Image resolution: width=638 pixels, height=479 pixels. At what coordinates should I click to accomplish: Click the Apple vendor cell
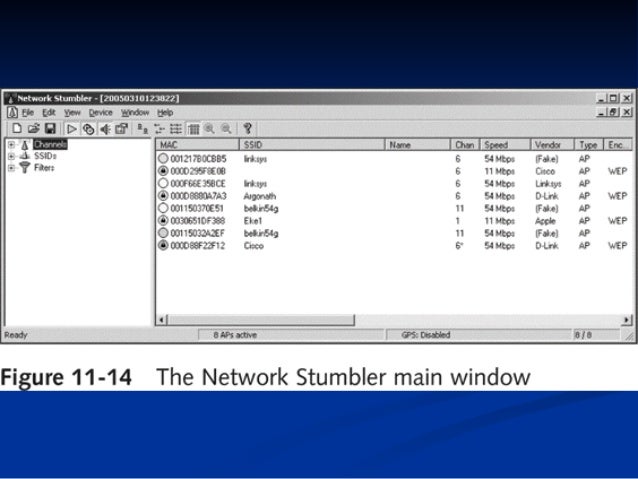pos(545,221)
